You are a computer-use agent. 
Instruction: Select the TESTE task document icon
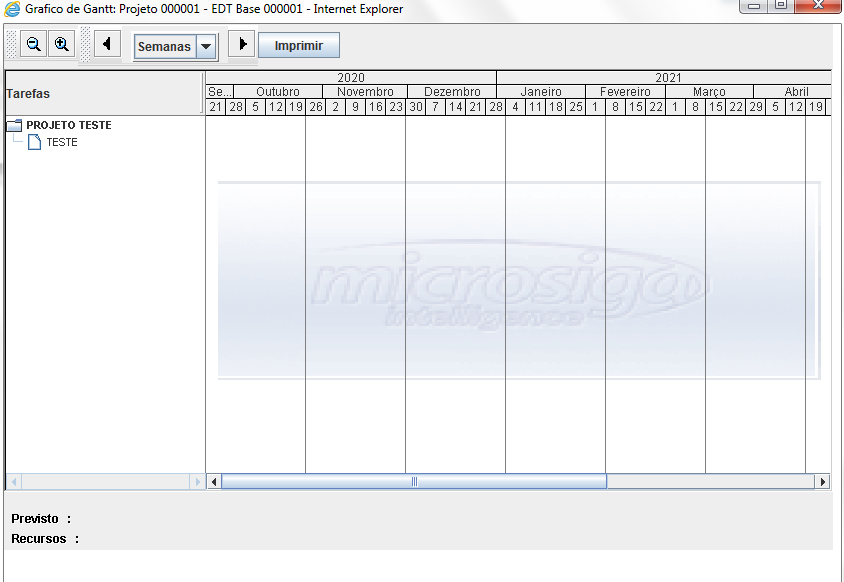pos(34,142)
